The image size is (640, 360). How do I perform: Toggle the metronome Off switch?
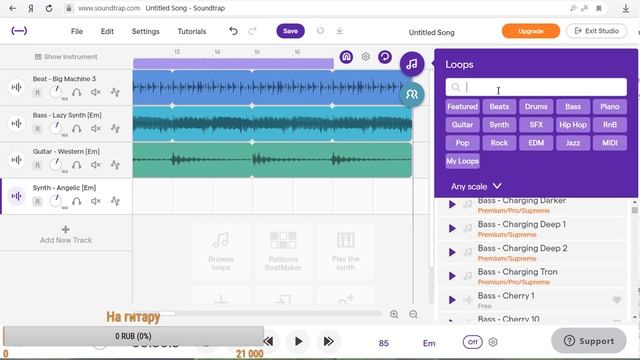tap(472, 342)
